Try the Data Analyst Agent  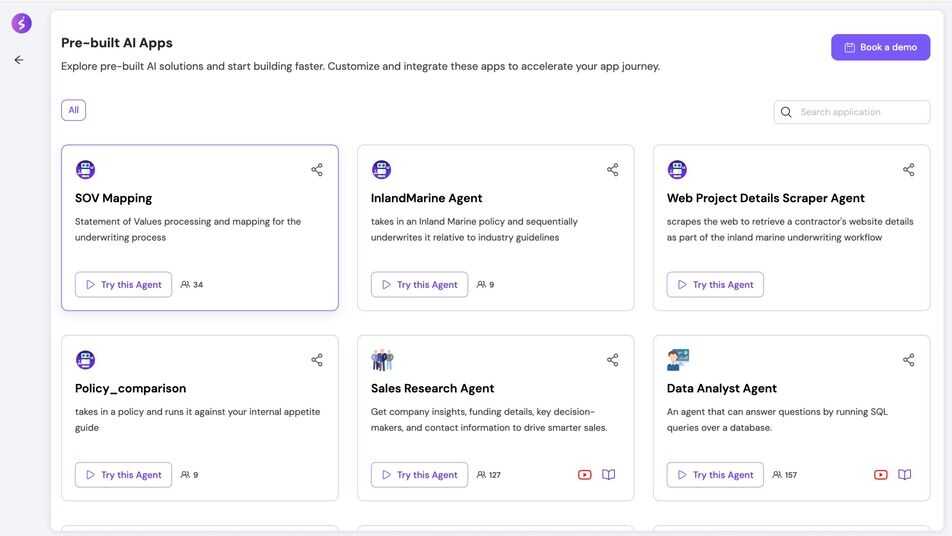point(715,475)
